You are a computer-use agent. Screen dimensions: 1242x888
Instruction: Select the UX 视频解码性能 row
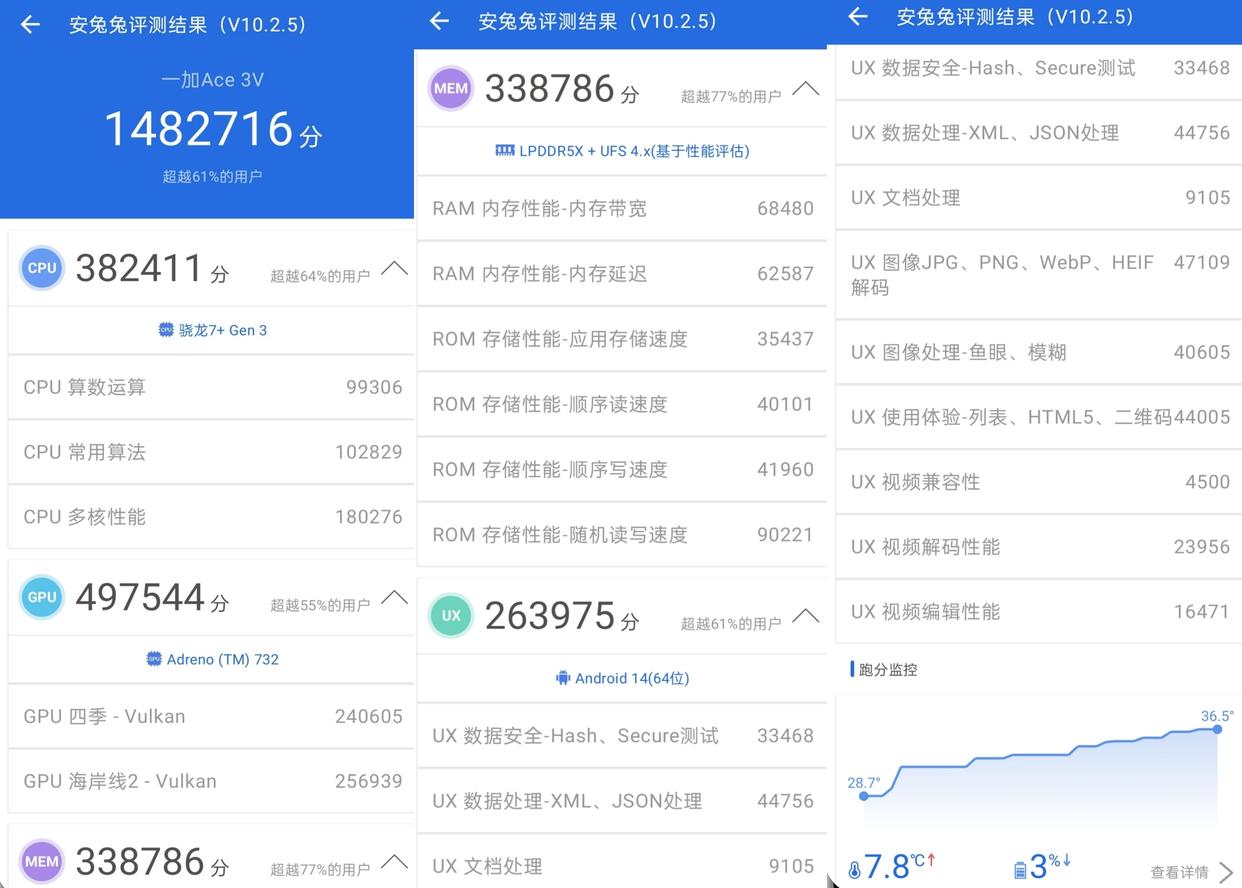pos(1038,547)
